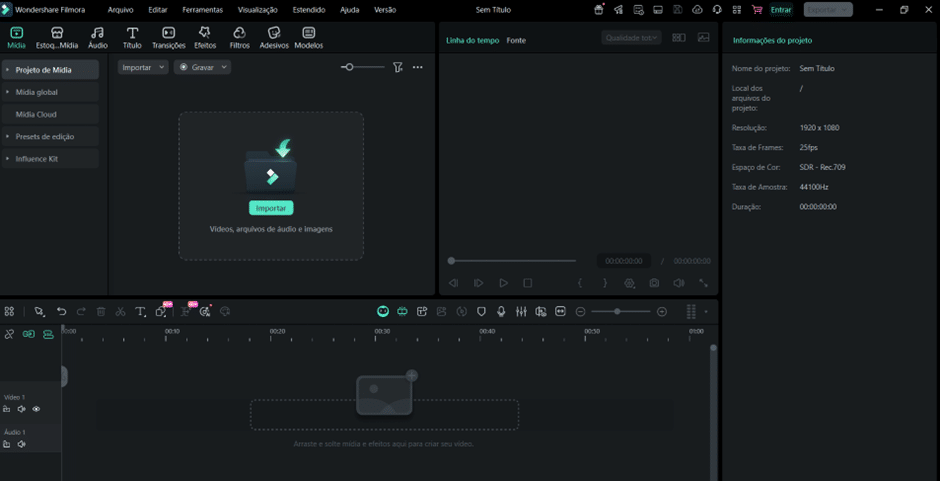Click the shopping cart icon
The width and height of the screenshot is (940, 481).
point(757,9)
